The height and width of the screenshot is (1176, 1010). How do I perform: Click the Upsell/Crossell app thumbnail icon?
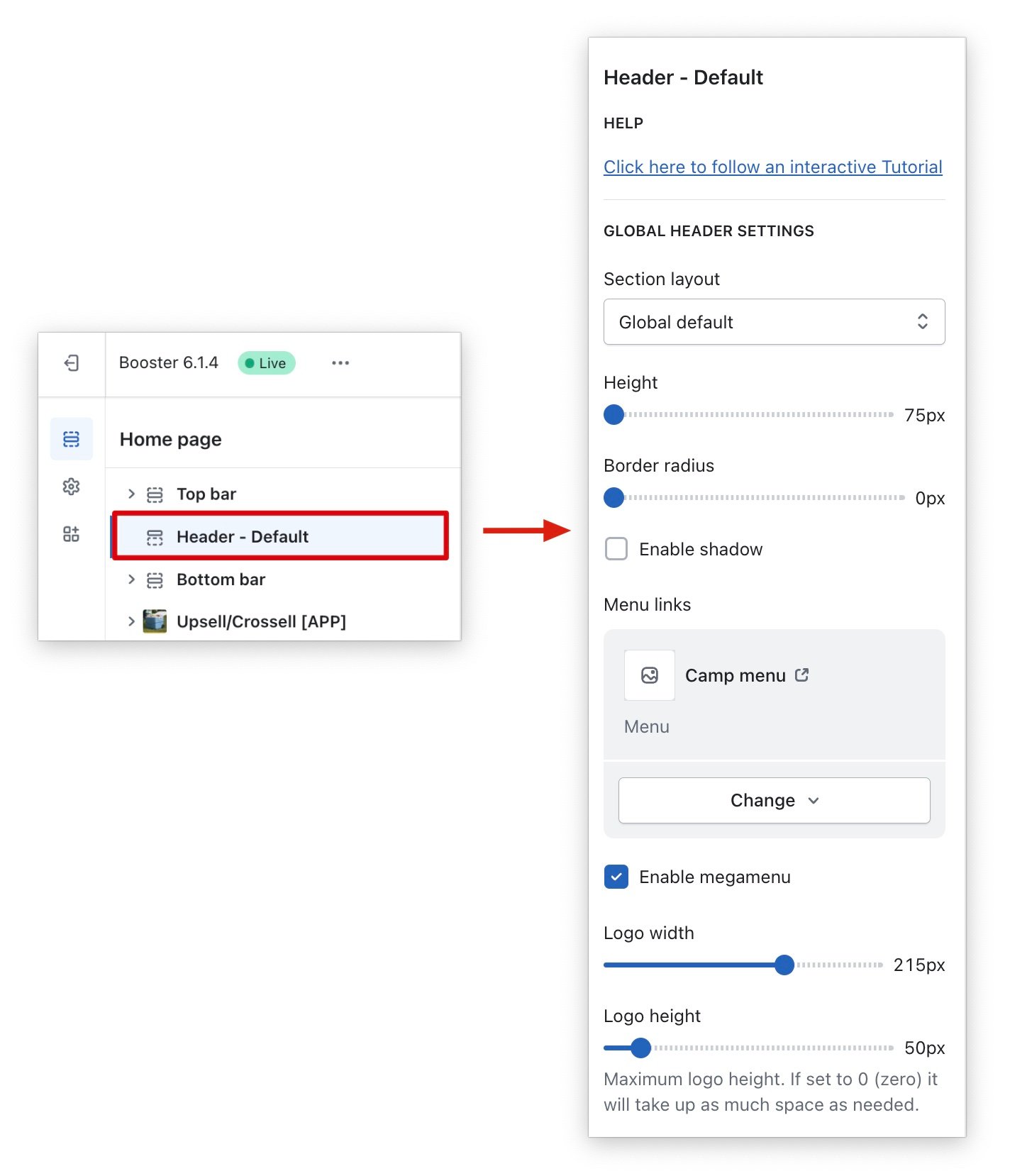[x=155, y=621]
